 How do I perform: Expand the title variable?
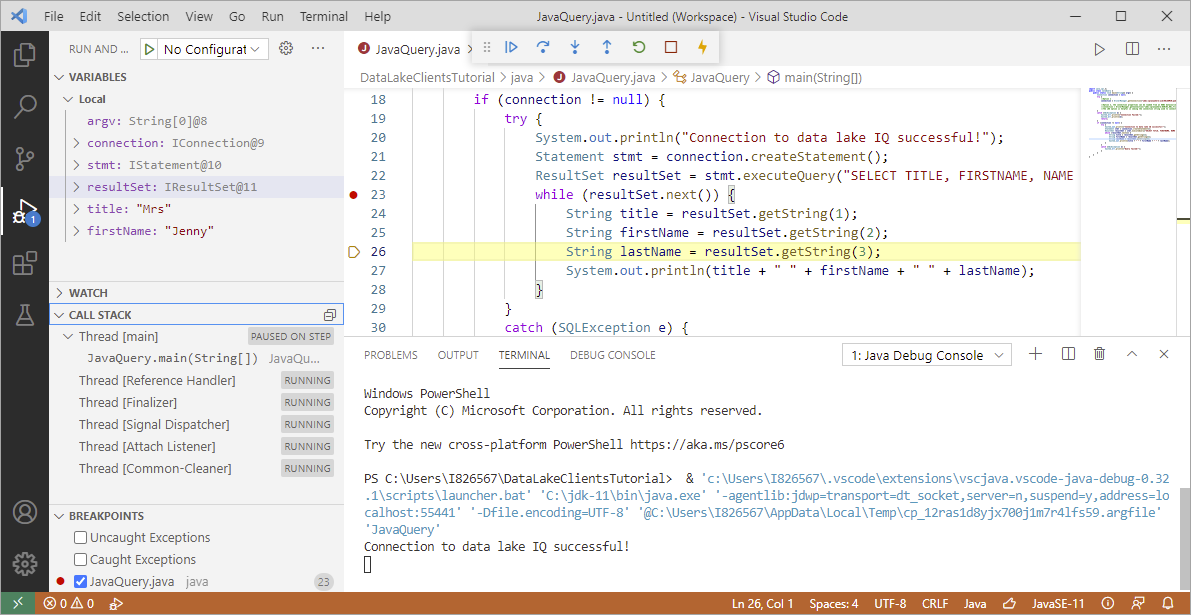tap(76, 210)
